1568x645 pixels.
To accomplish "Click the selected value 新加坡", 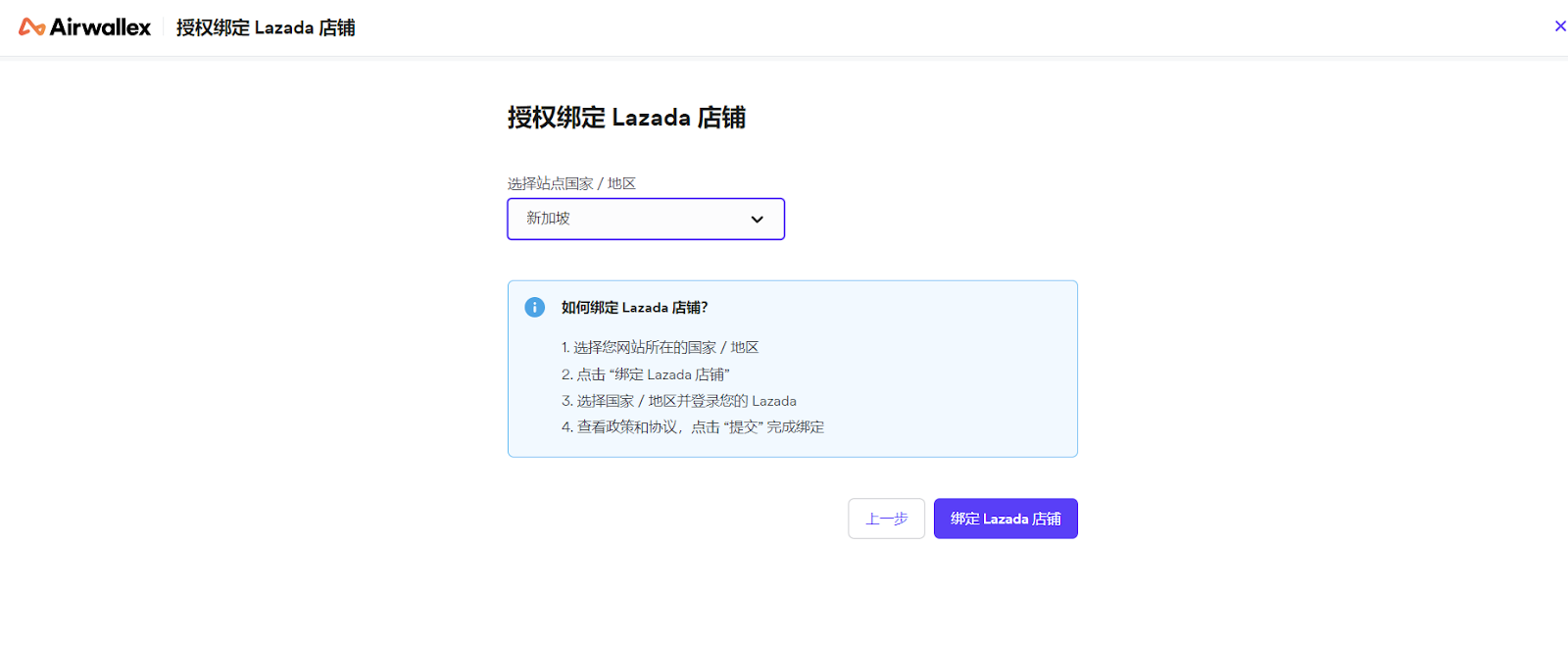I will click(x=548, y=219).
